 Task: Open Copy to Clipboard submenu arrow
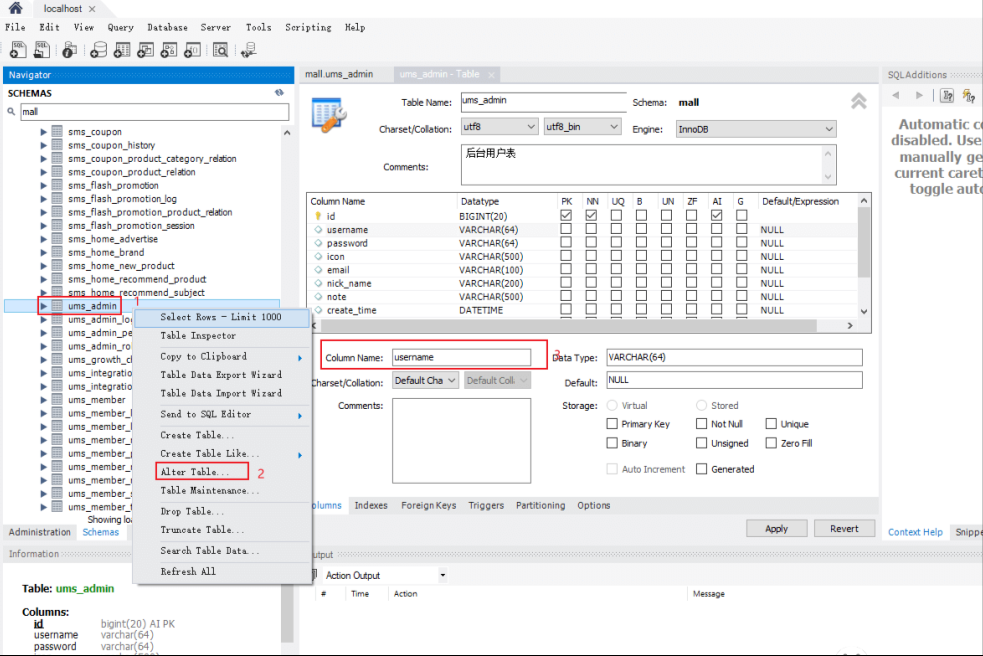[300, 357]
